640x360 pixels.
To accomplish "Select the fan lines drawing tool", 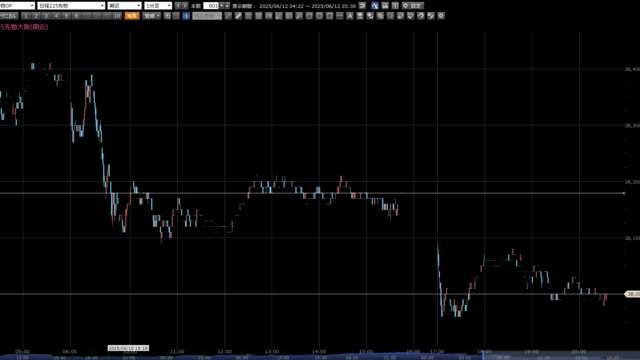I will pyautogui.click(x=278, y=16).
